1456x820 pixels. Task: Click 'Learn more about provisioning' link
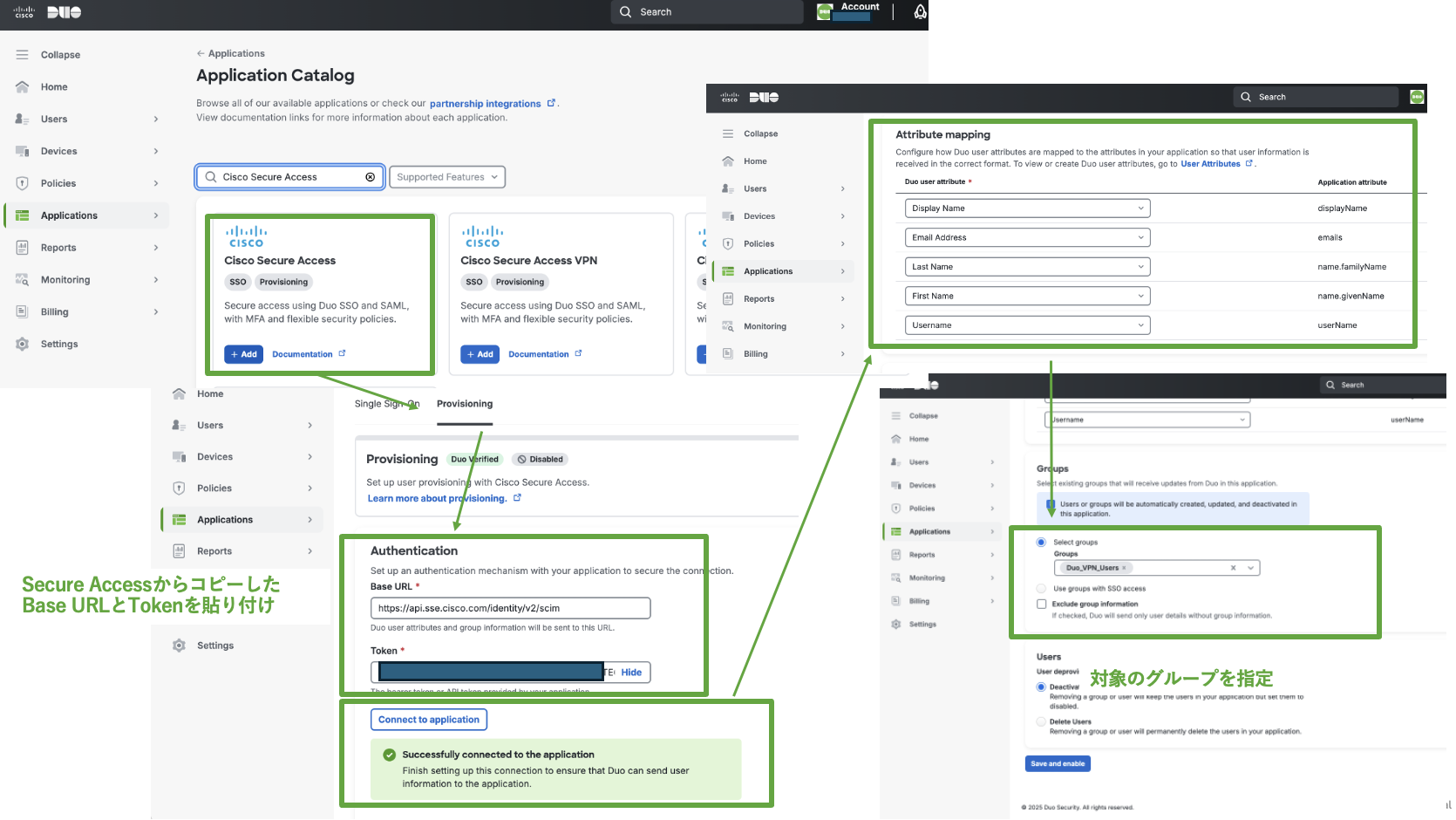click(x=437, y=499)
